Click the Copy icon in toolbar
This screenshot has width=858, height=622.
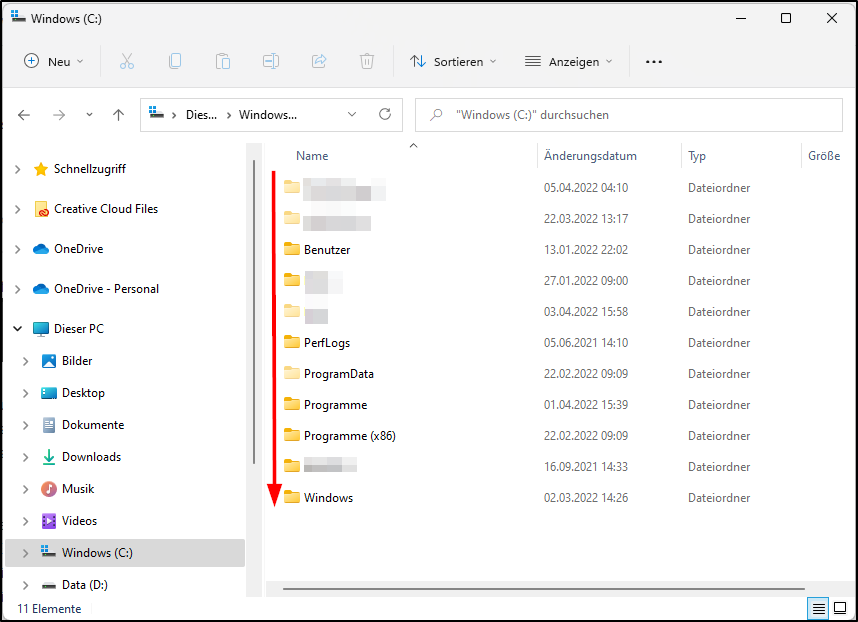coord(175,61)
